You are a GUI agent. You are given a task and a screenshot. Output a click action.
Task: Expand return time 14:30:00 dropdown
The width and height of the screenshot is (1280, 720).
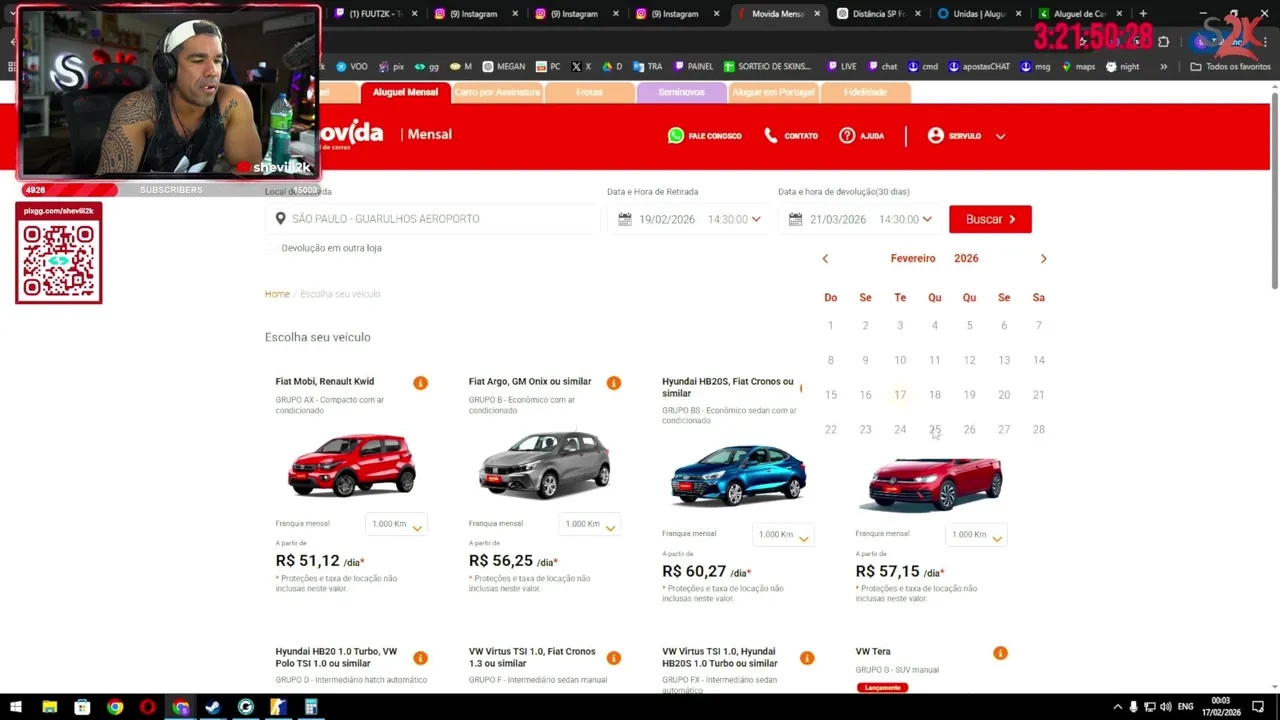(927, 219)
